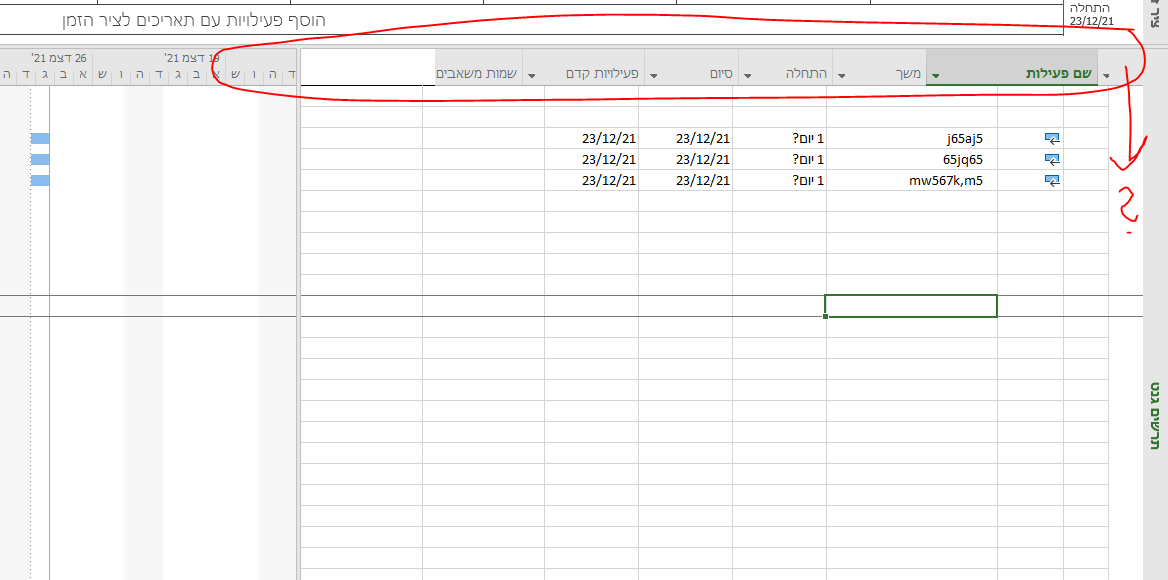1168x580 pixels.
Task: Click the task mode icon for mw567k,m5
Action: (x=1052, y=179)
